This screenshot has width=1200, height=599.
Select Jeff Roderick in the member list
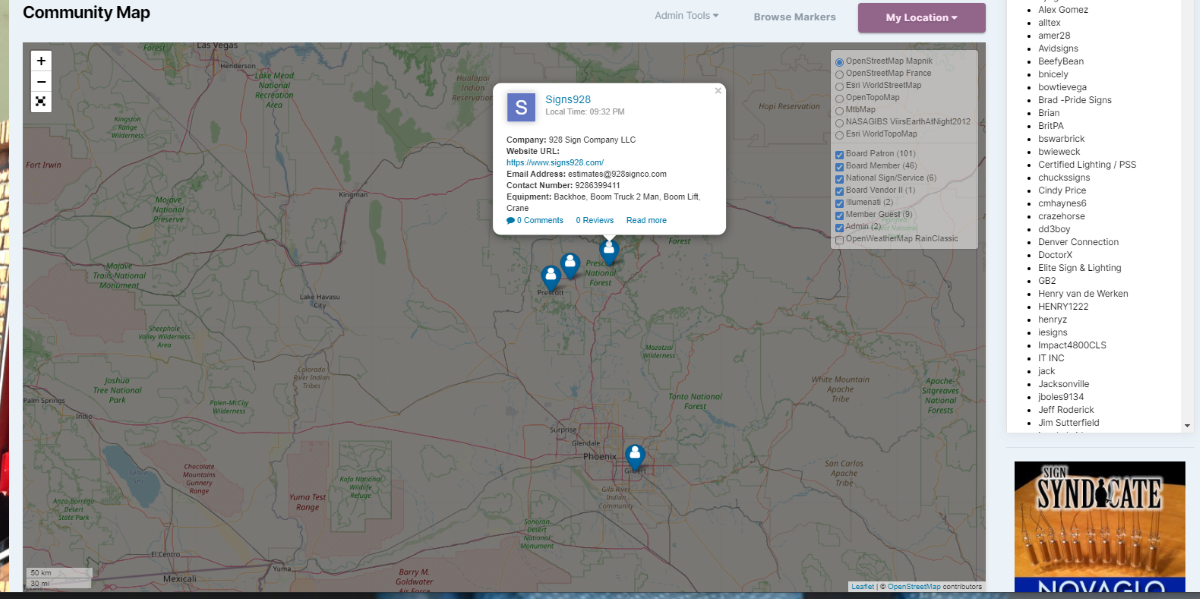[x=1066, y=410]
